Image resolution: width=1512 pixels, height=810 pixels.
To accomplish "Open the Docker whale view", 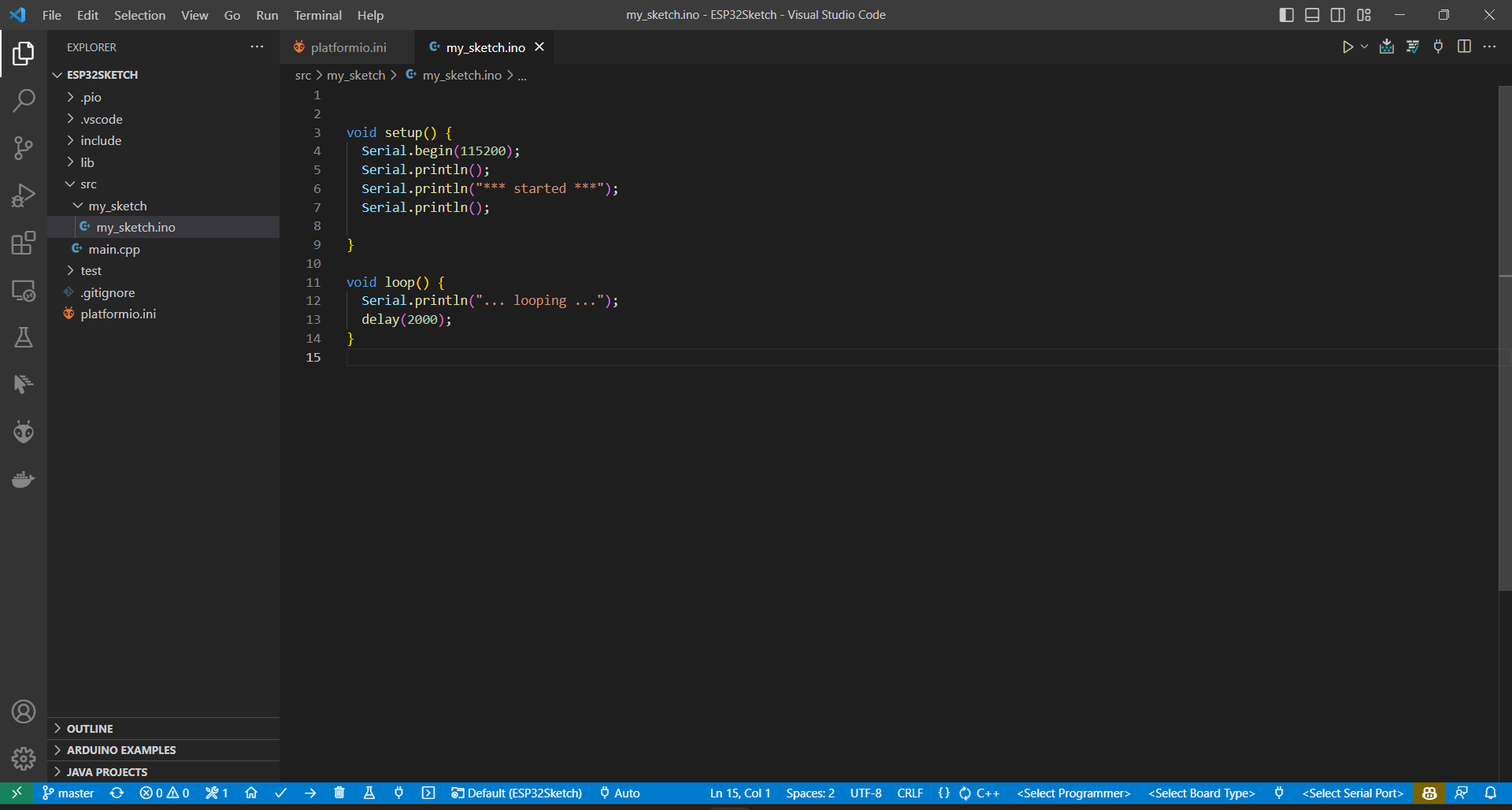I will tap(24, 479).
